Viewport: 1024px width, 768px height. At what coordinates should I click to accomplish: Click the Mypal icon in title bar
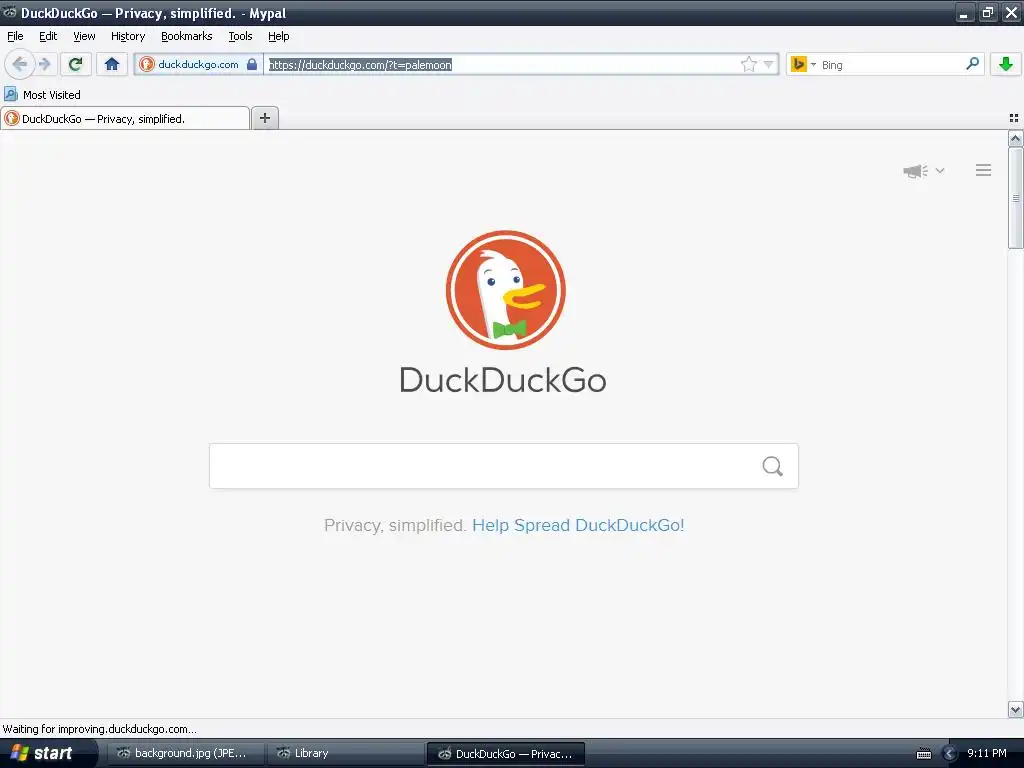[x=10, y=12]
